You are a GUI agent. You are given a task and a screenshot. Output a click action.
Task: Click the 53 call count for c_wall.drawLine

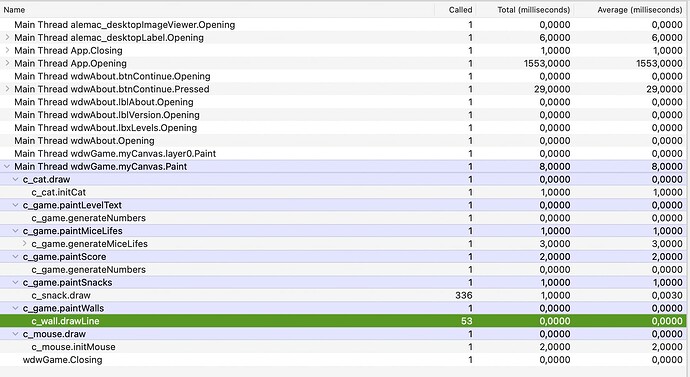point(467,321)
